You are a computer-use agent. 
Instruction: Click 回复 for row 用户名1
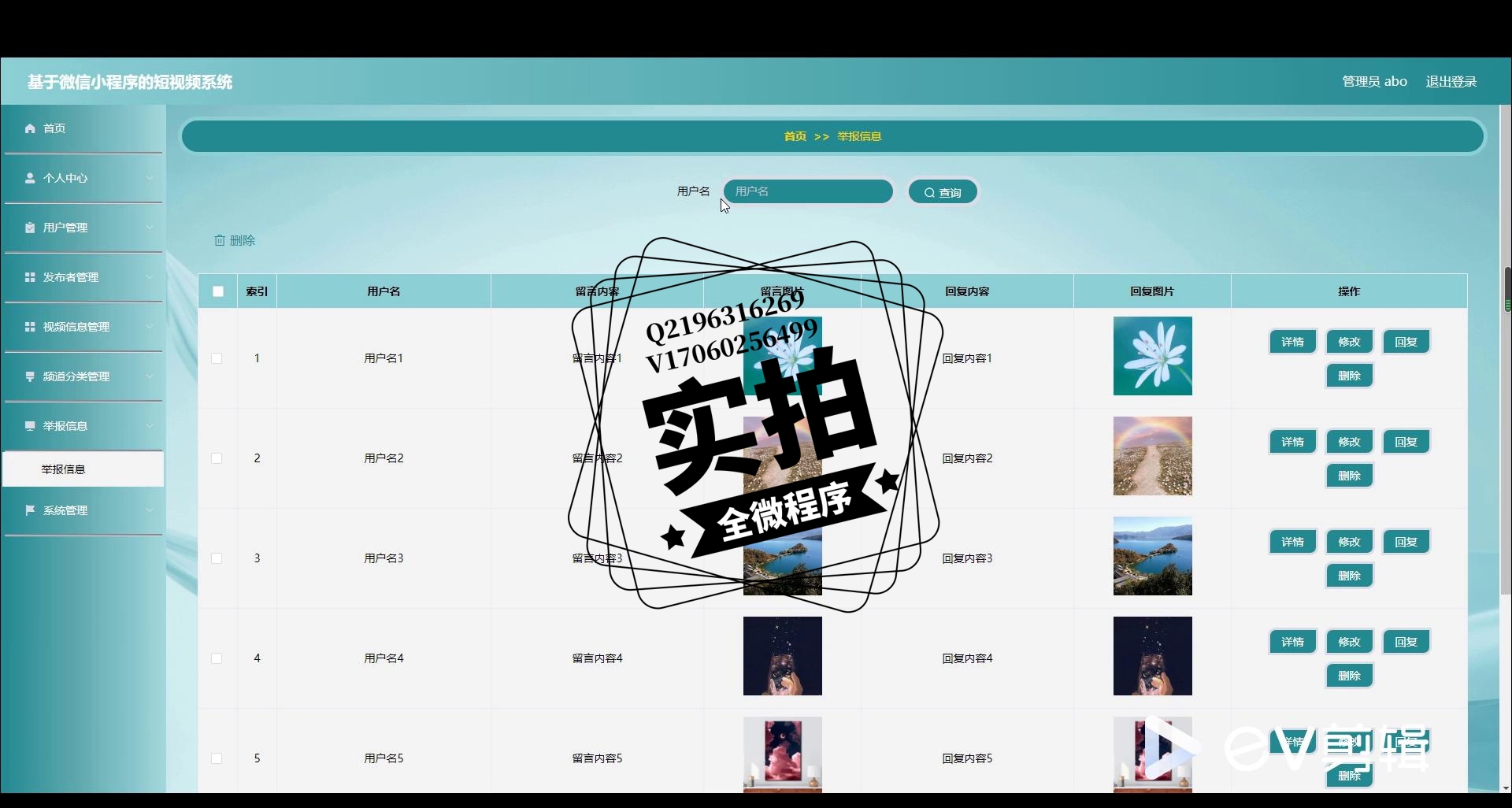coord(1406,342)
